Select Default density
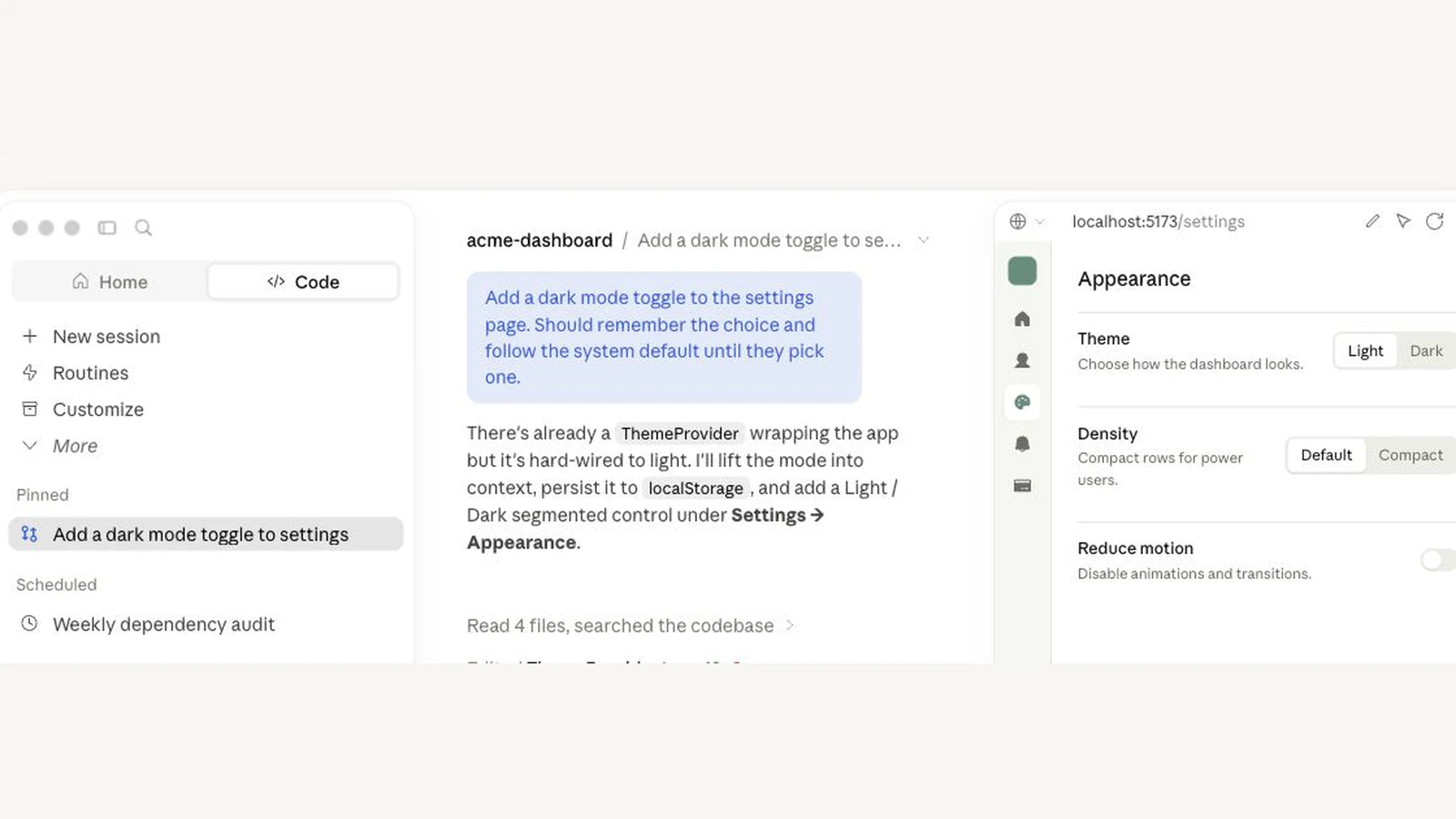This screenshot has height=819, width=1456. click(x=1326, y=455)
